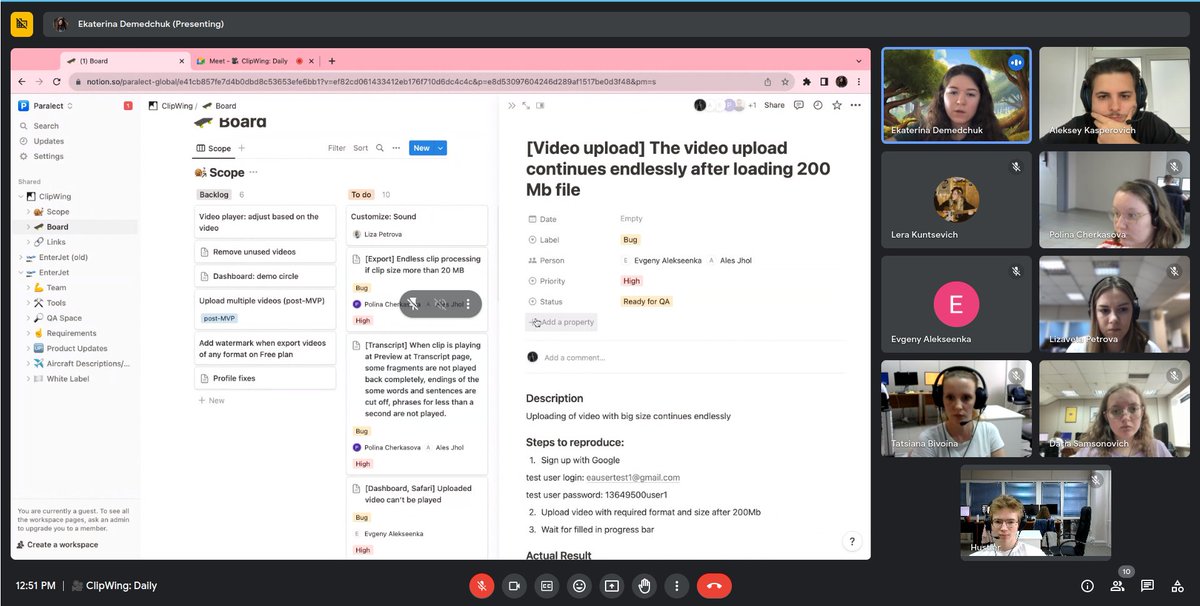Show the participants people icon
Image resolution: width=1200 pixels, height=606 pixels.
coord(1117,586)
